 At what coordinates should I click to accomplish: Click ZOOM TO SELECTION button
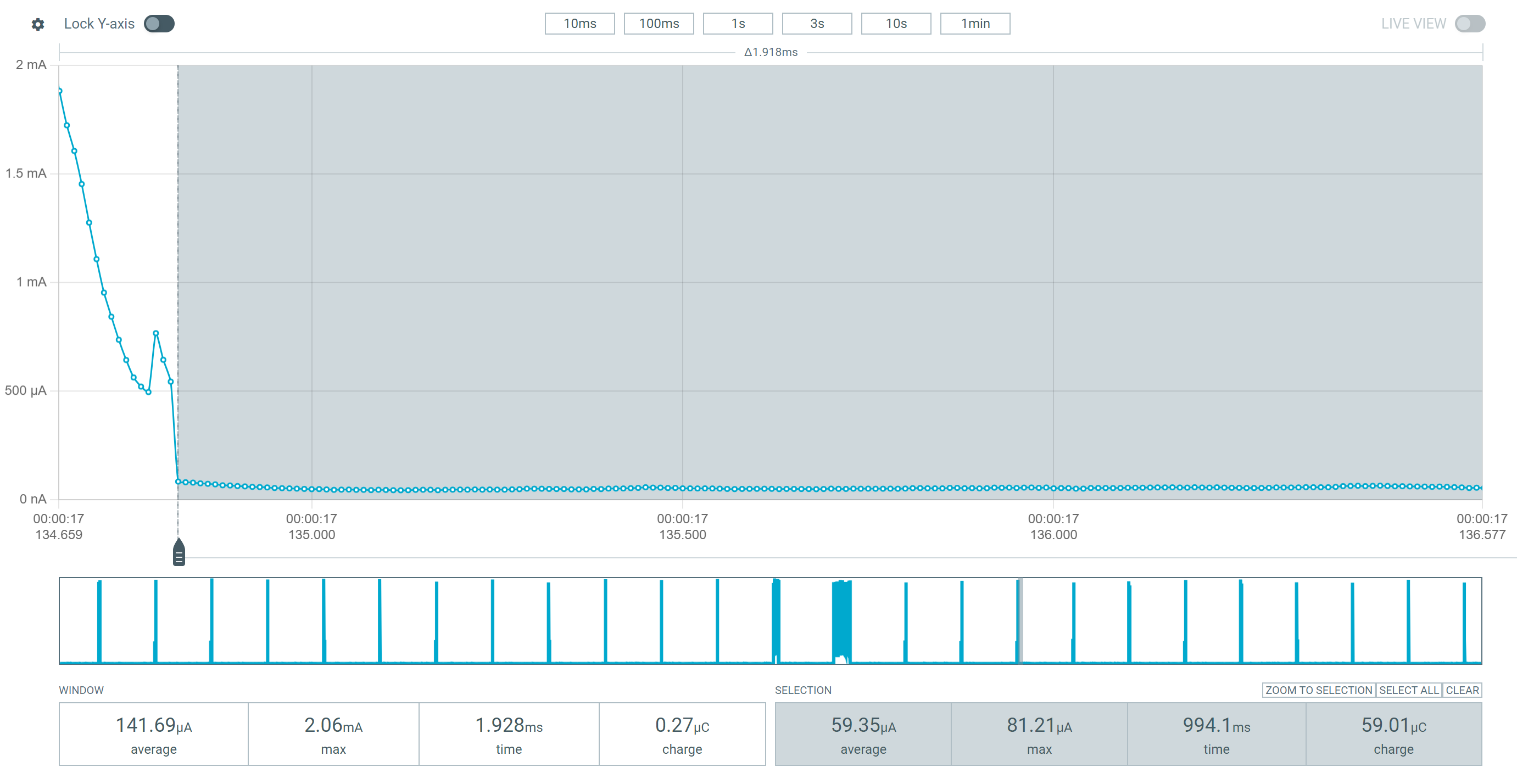[1319, 690]
